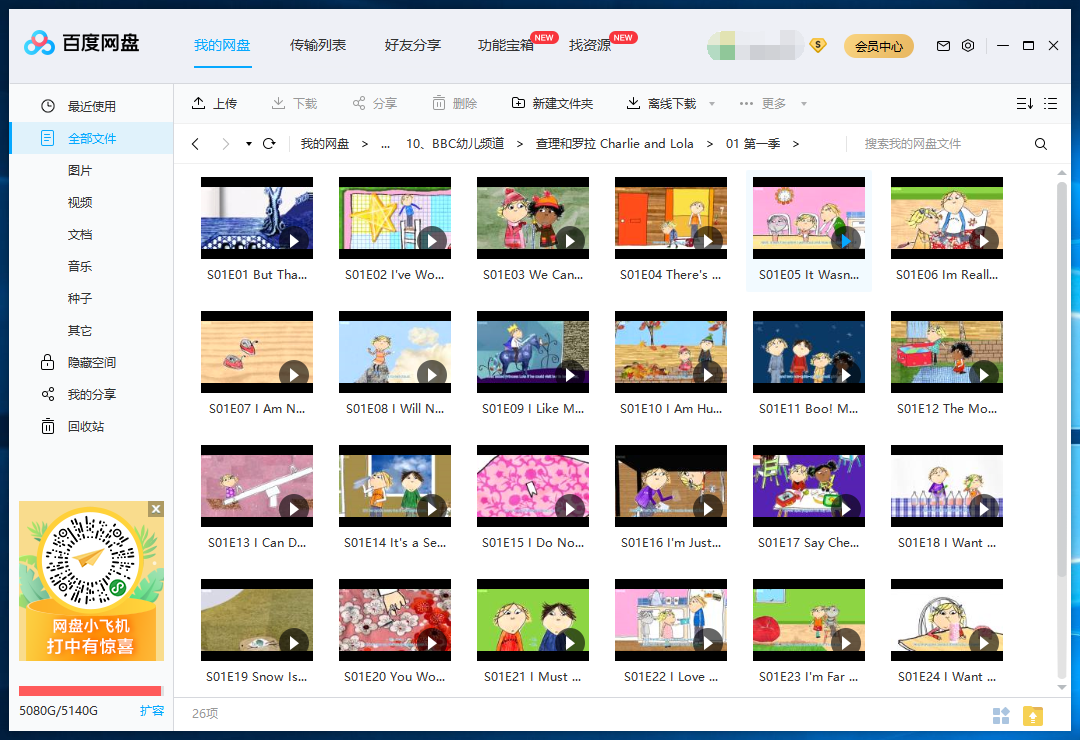
Task: Click the upload arrow icon
Action: point(198,103)
